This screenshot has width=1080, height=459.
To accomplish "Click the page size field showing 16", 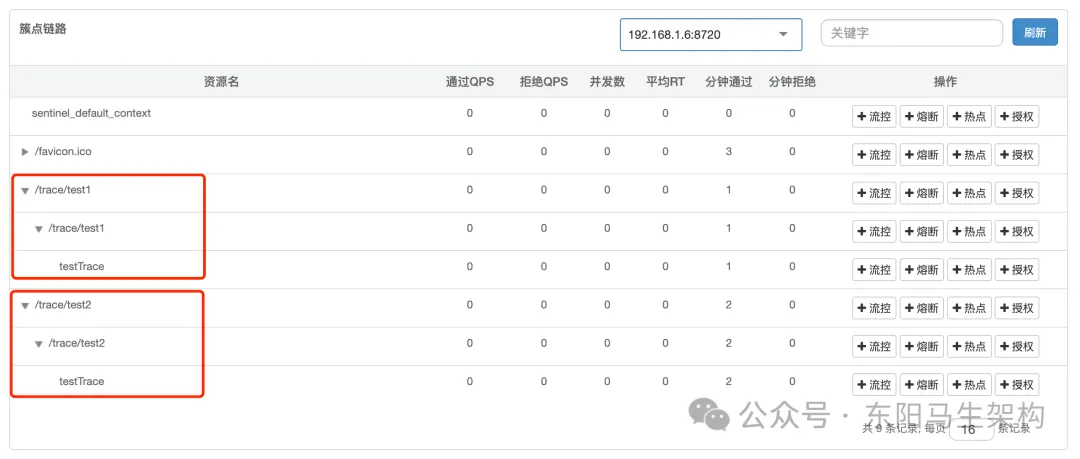I will [x=971, y=429].
